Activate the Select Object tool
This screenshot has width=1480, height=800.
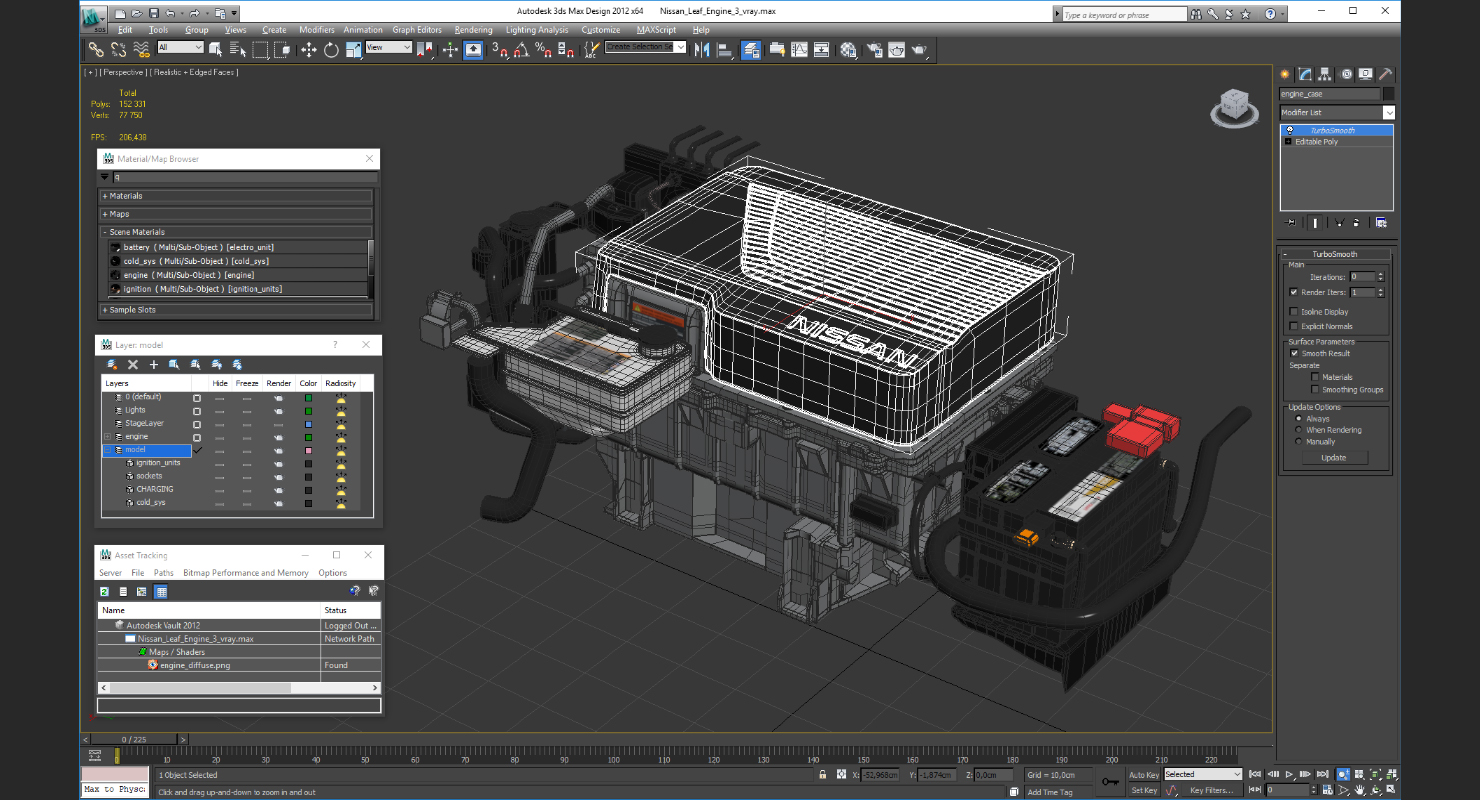pyautogui.click(x=216, y=49)
